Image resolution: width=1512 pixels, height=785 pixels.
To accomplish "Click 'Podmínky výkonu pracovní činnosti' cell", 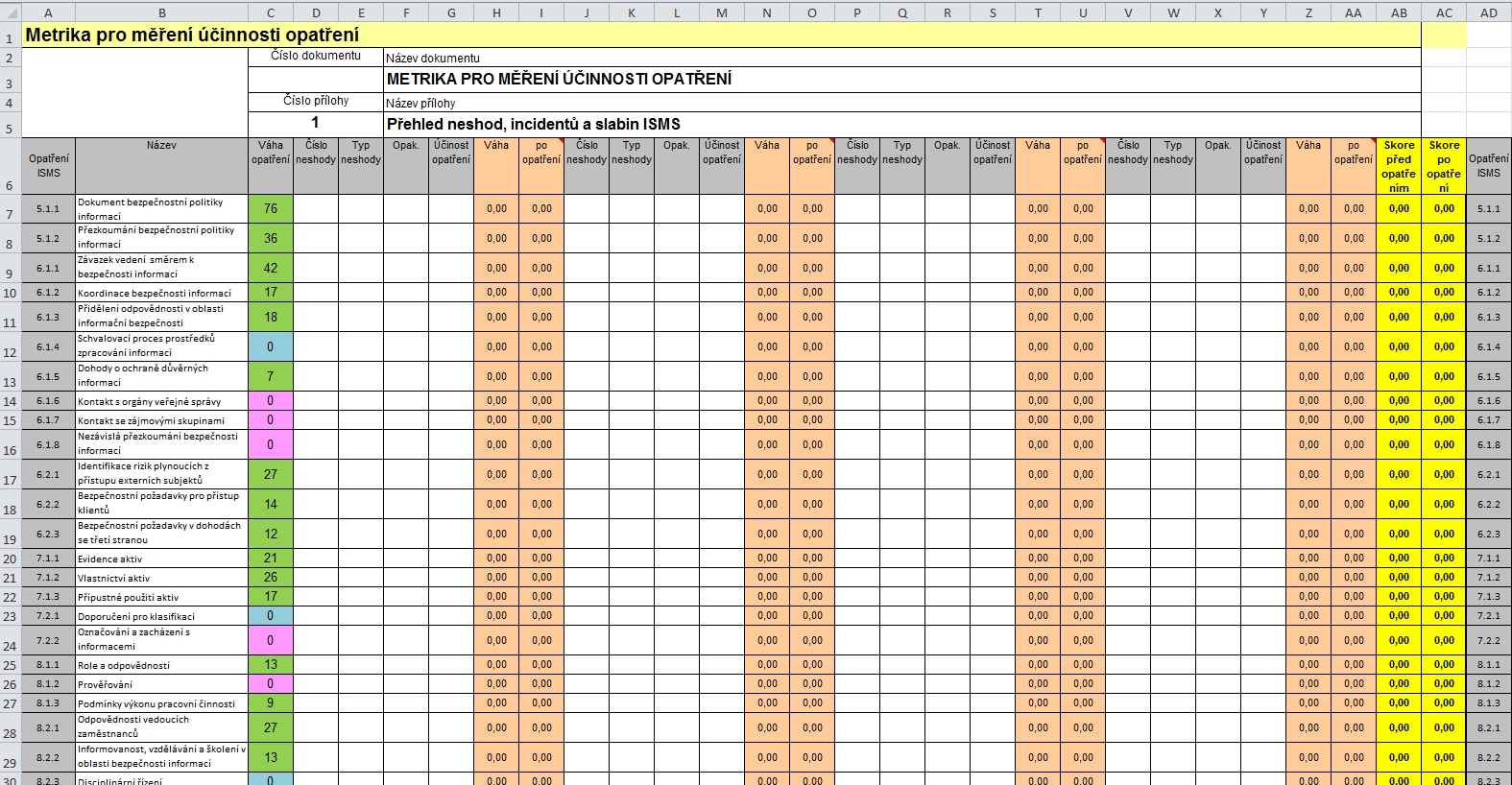I will point(161,703).
